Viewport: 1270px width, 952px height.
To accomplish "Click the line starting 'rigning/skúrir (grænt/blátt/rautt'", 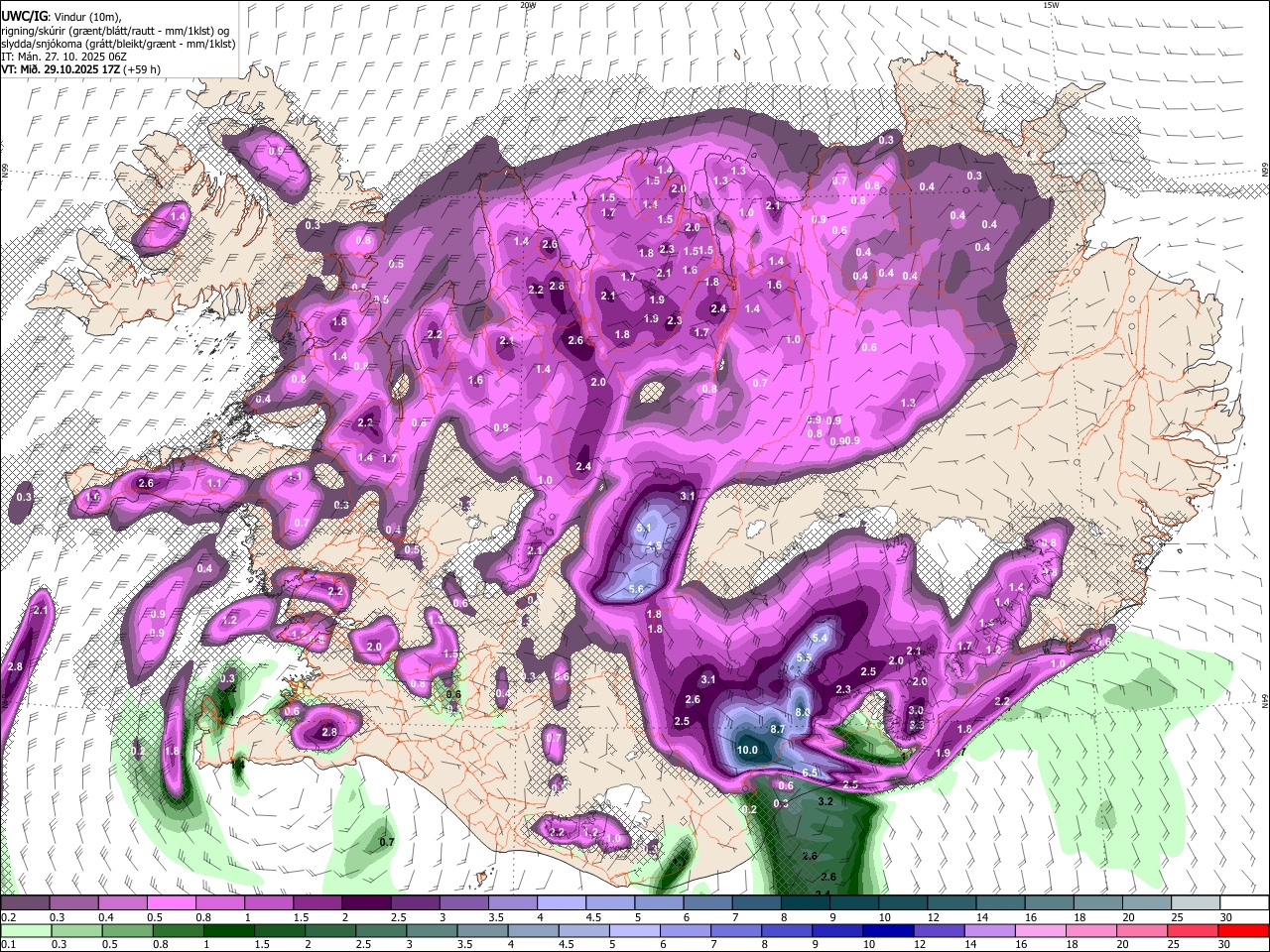I will tap(114, 30).
